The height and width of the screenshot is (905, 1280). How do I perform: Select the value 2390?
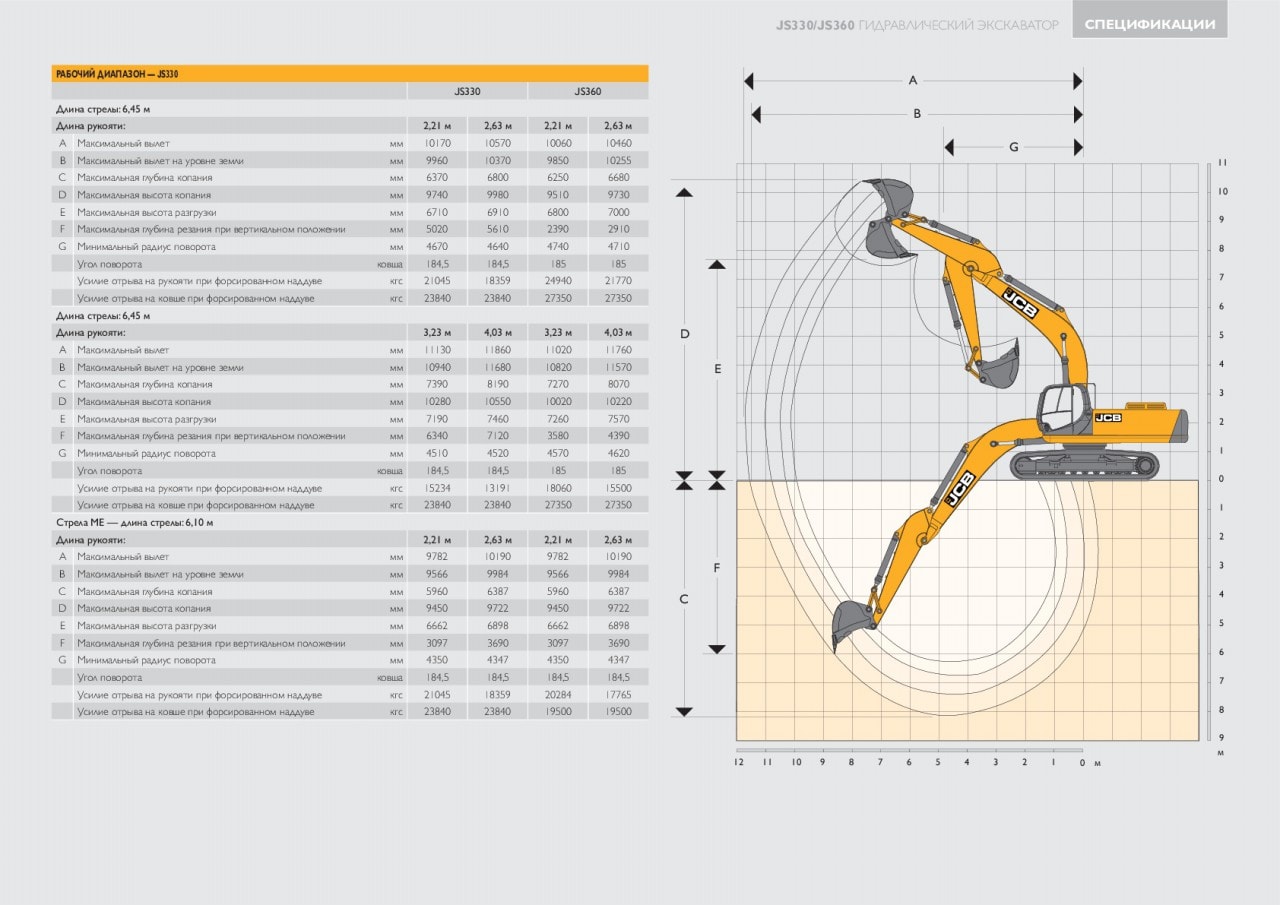tap(558, 229)
